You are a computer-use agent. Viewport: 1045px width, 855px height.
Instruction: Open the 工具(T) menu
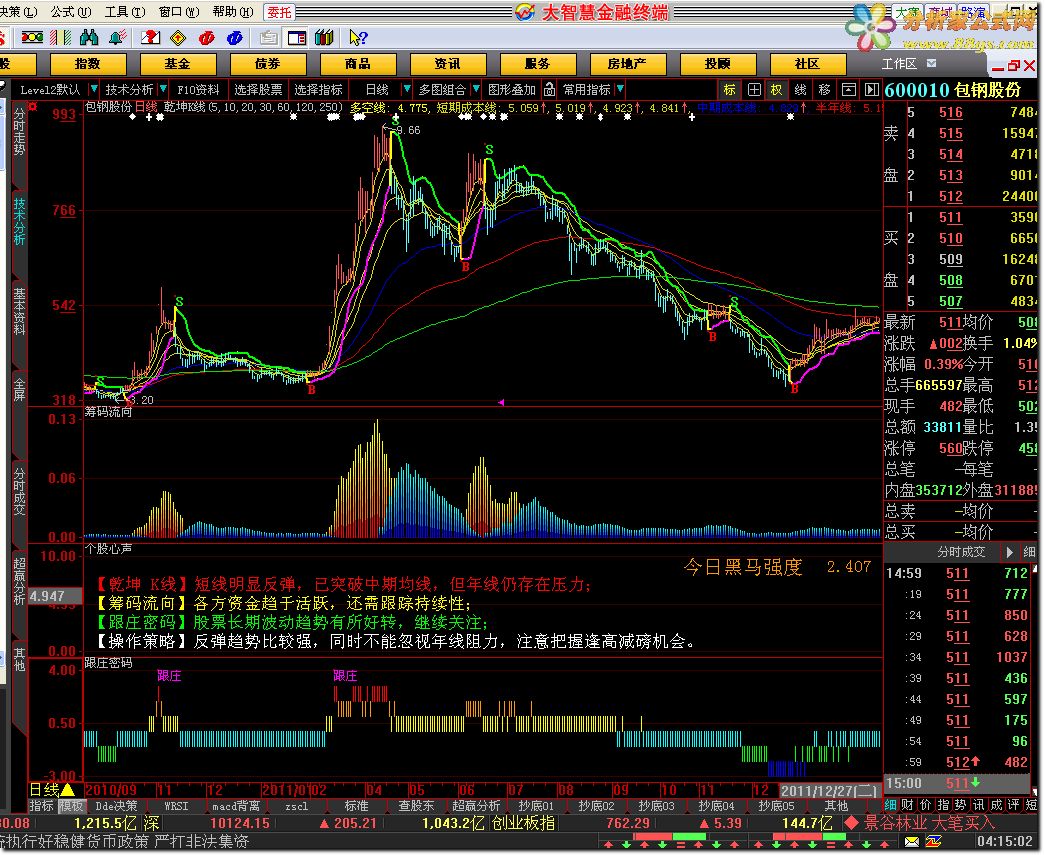pos(125,12)
